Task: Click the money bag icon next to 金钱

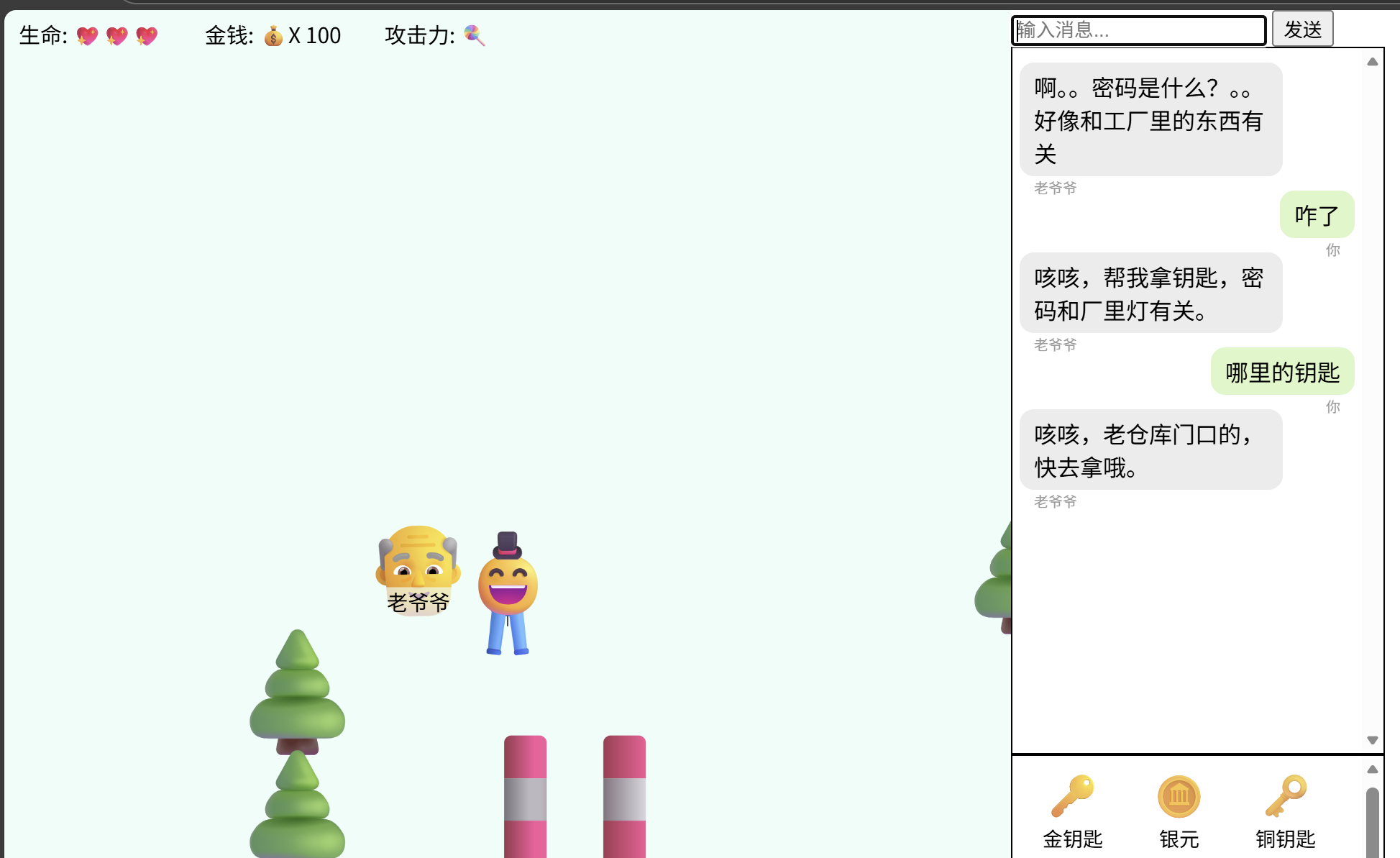Action: tap(274, 35)
